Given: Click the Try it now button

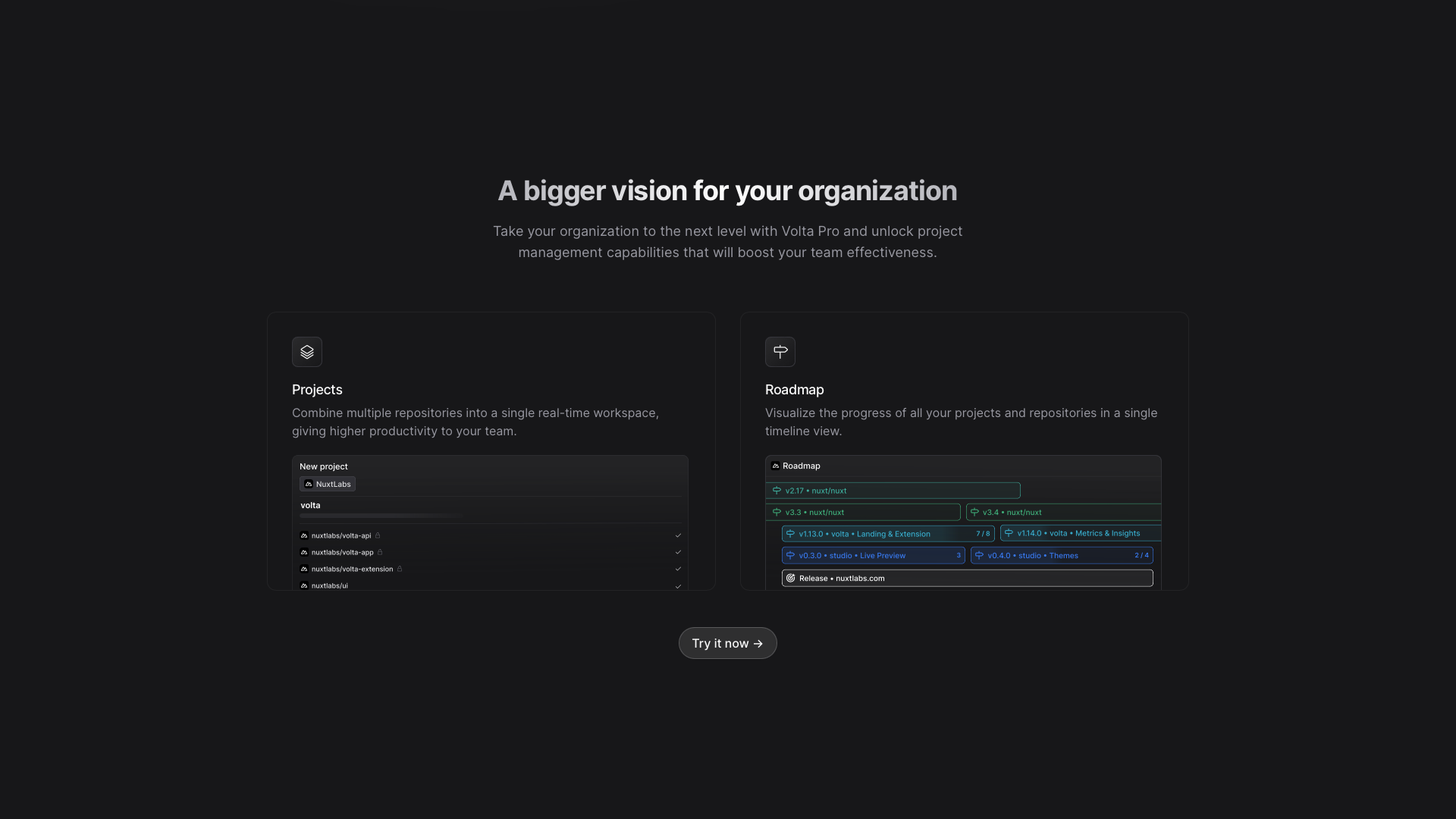Looking at the screenshot, I should [x=728, y=643].
